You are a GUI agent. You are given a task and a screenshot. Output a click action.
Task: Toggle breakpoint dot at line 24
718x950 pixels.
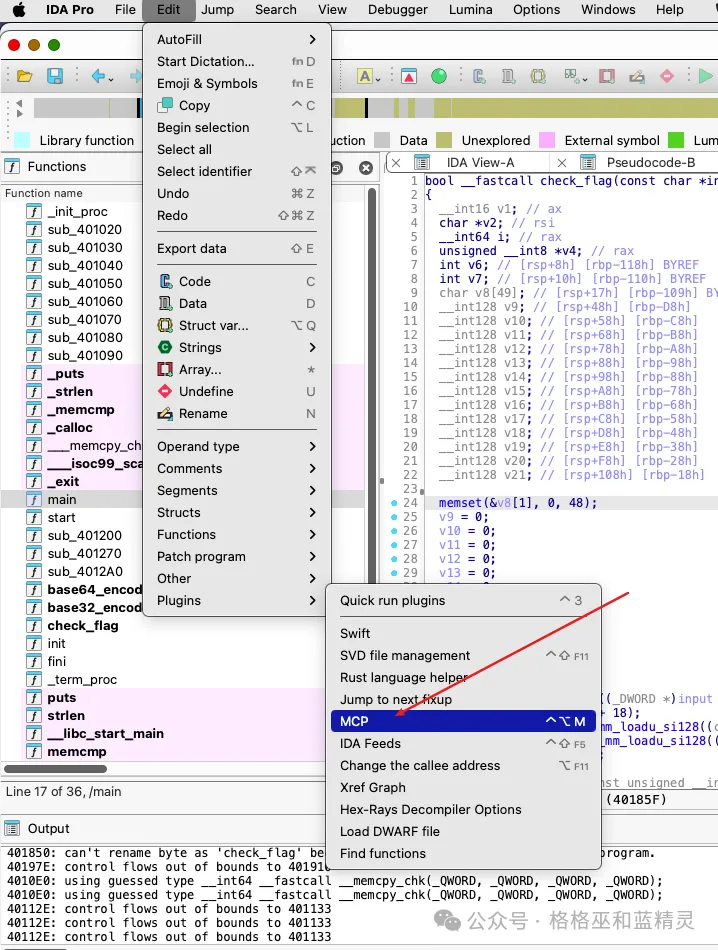pyautogui.click(x=394, y=503)
